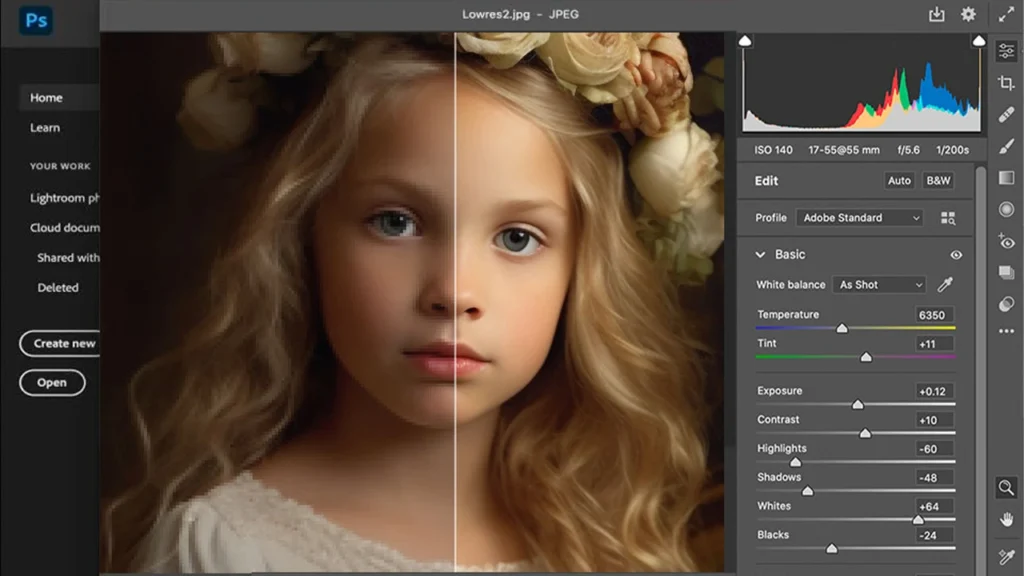The width and height of the screenshot is (1024, 576).
Task: Click the Temperature value field 6350
Action: (x=934, y=315)
